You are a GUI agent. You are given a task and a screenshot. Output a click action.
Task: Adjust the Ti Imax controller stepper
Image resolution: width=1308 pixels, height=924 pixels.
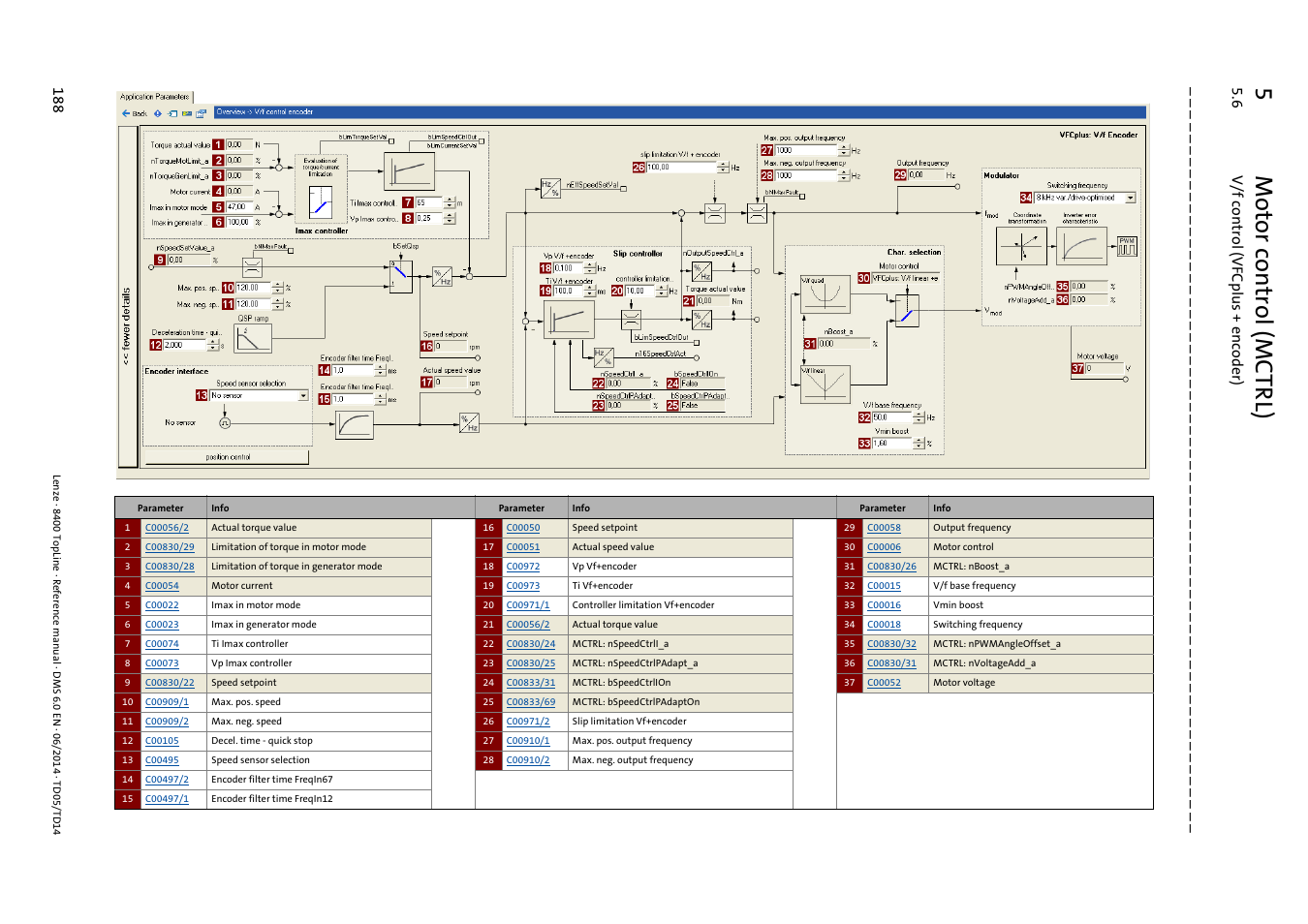click(449, 202)
